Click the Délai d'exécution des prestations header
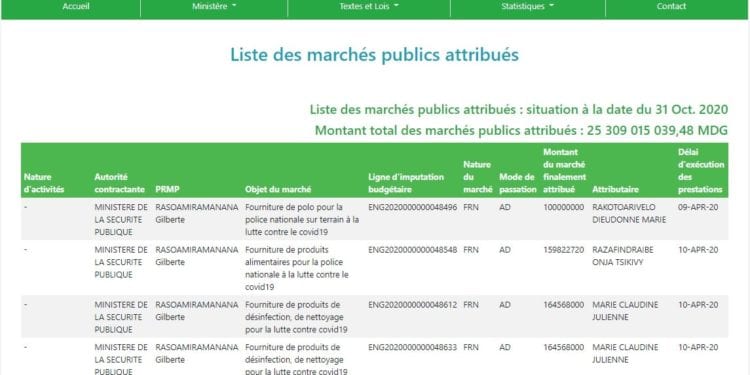Screen dimensions: 750x375 [x=701, y=171]
